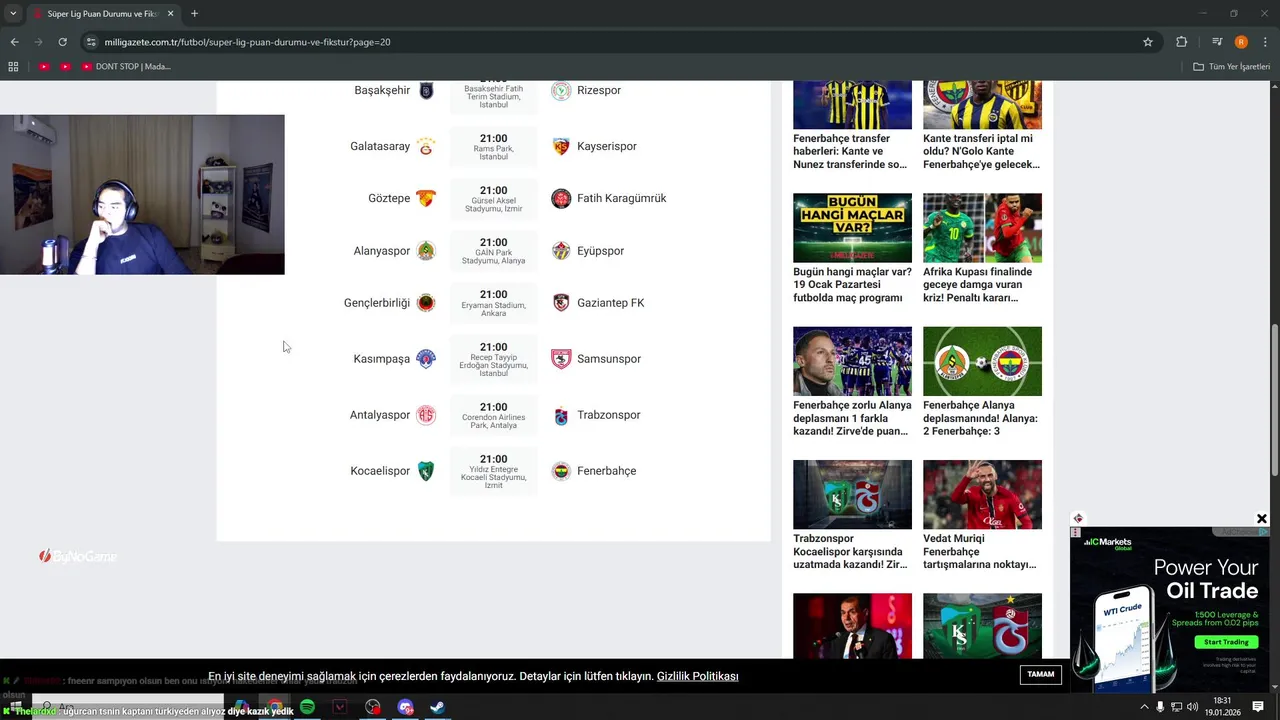The height and width of the screenshot is (720, 1280).
Task: Open media controls icon in toolbar
Action: (x=1217, y=42)
